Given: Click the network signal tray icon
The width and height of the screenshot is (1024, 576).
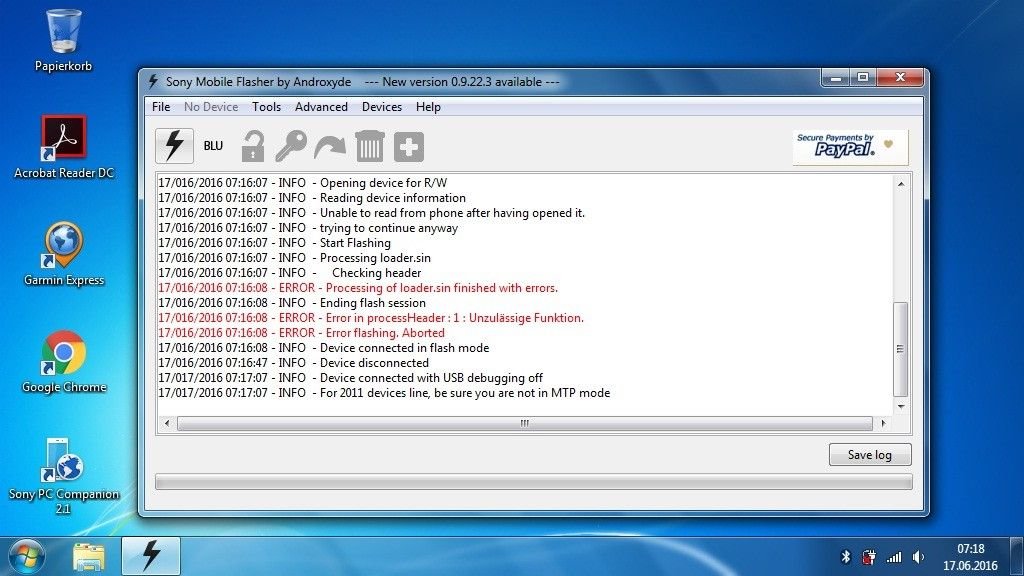Looking at the screenshot, I should [893, 557].
